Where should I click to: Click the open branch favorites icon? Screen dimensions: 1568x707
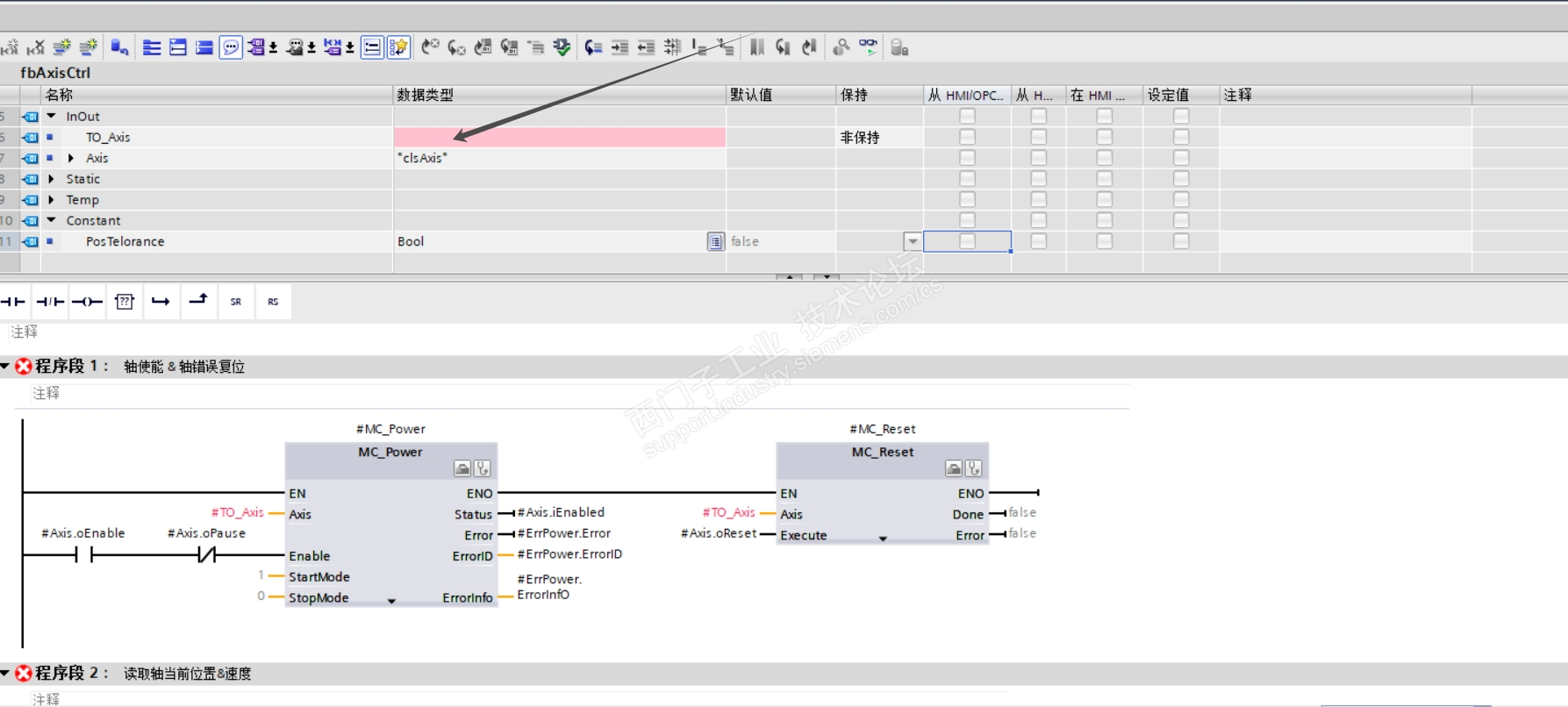[x=161, y=302]
